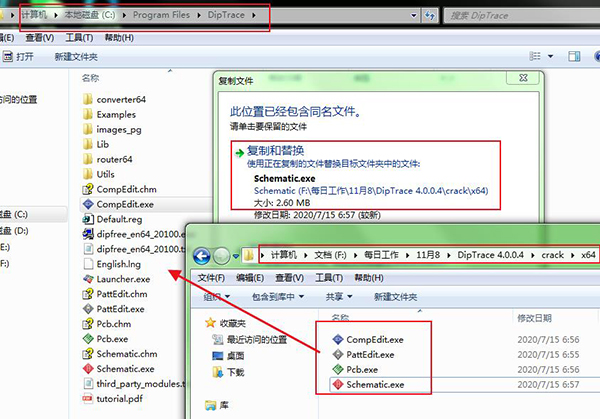Choose 复制和替换 option in copy dialog
This screenshot has width=600, height=419.
coord(365,175)
